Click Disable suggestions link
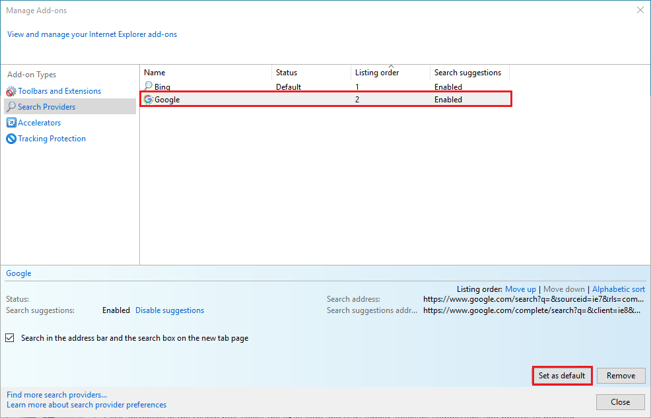The height and width of the screenshot is (418, 651). (169, 311)
